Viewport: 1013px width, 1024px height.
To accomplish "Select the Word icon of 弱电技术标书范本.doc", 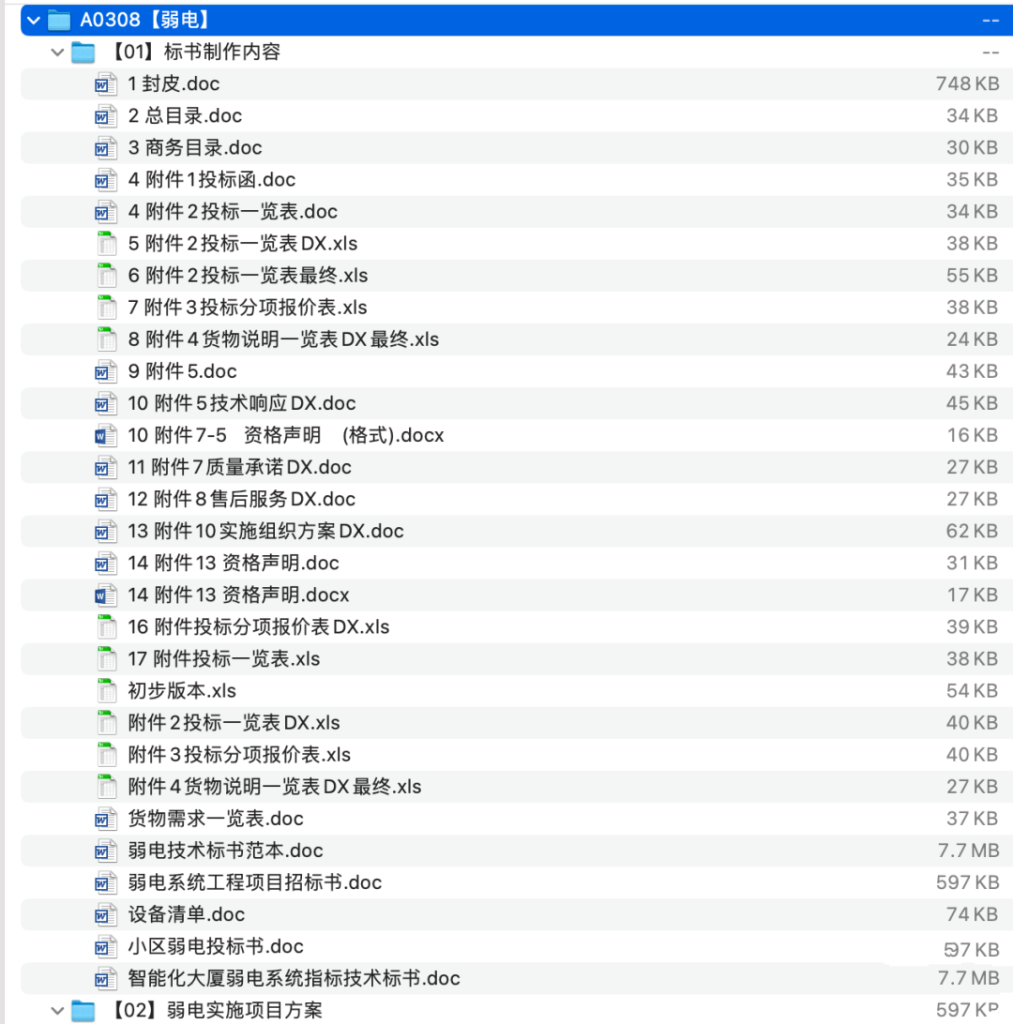I will (104, 850).
